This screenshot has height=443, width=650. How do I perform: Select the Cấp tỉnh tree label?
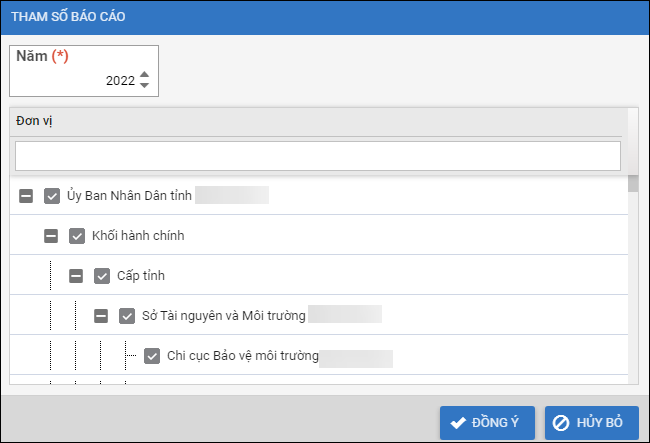[140, 276]
